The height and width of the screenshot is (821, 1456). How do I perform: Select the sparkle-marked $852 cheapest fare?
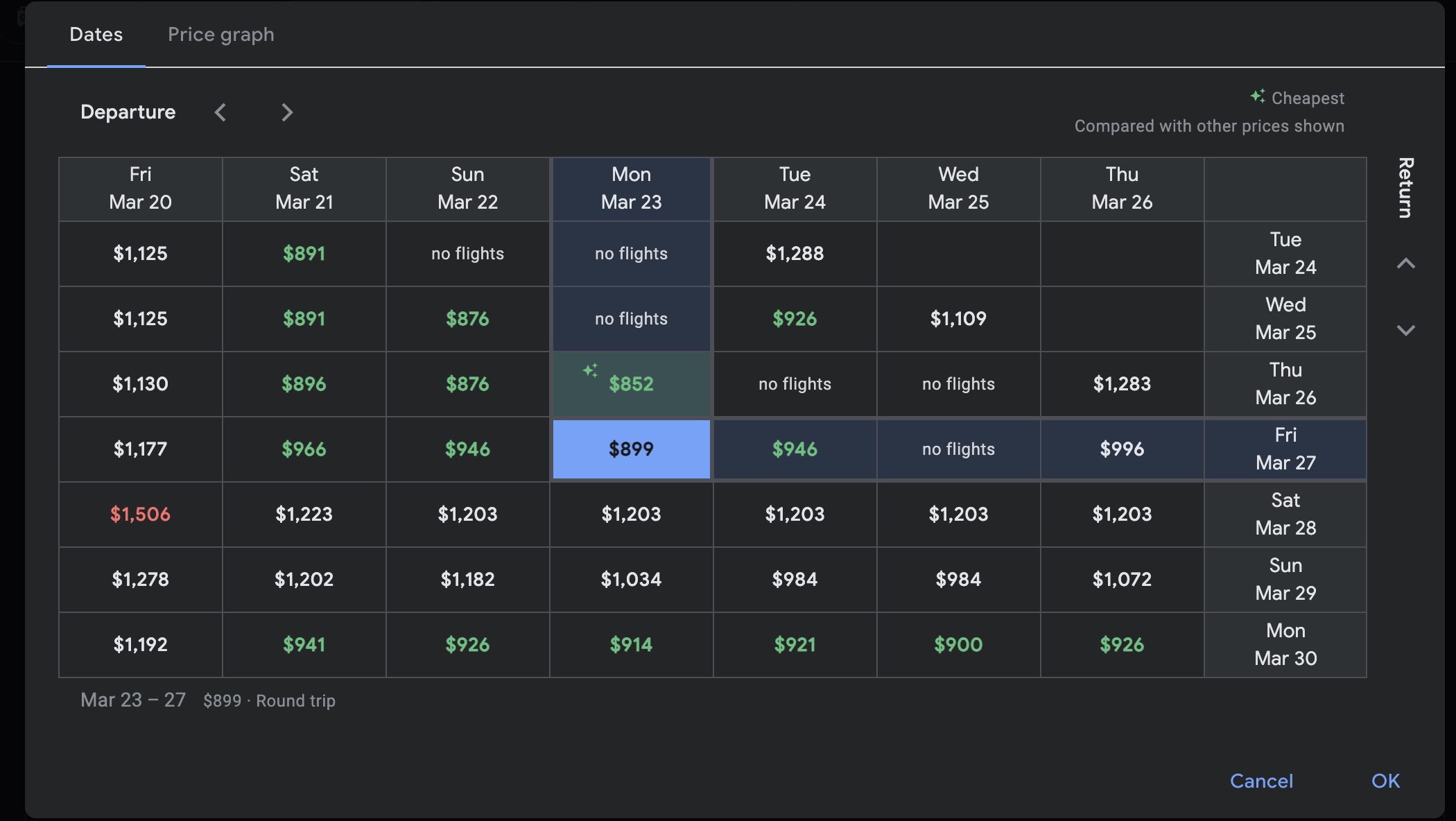pos(631,383)
